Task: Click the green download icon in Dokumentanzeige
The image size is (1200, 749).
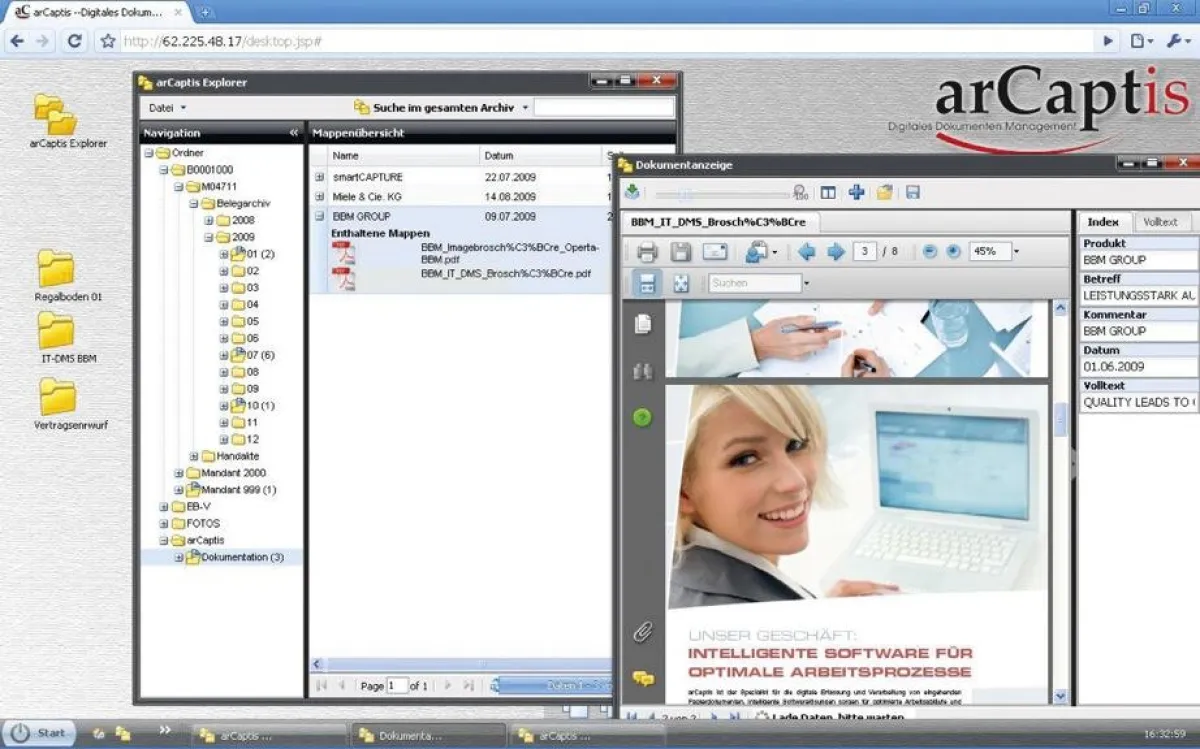Action: [x=631, y=191]
